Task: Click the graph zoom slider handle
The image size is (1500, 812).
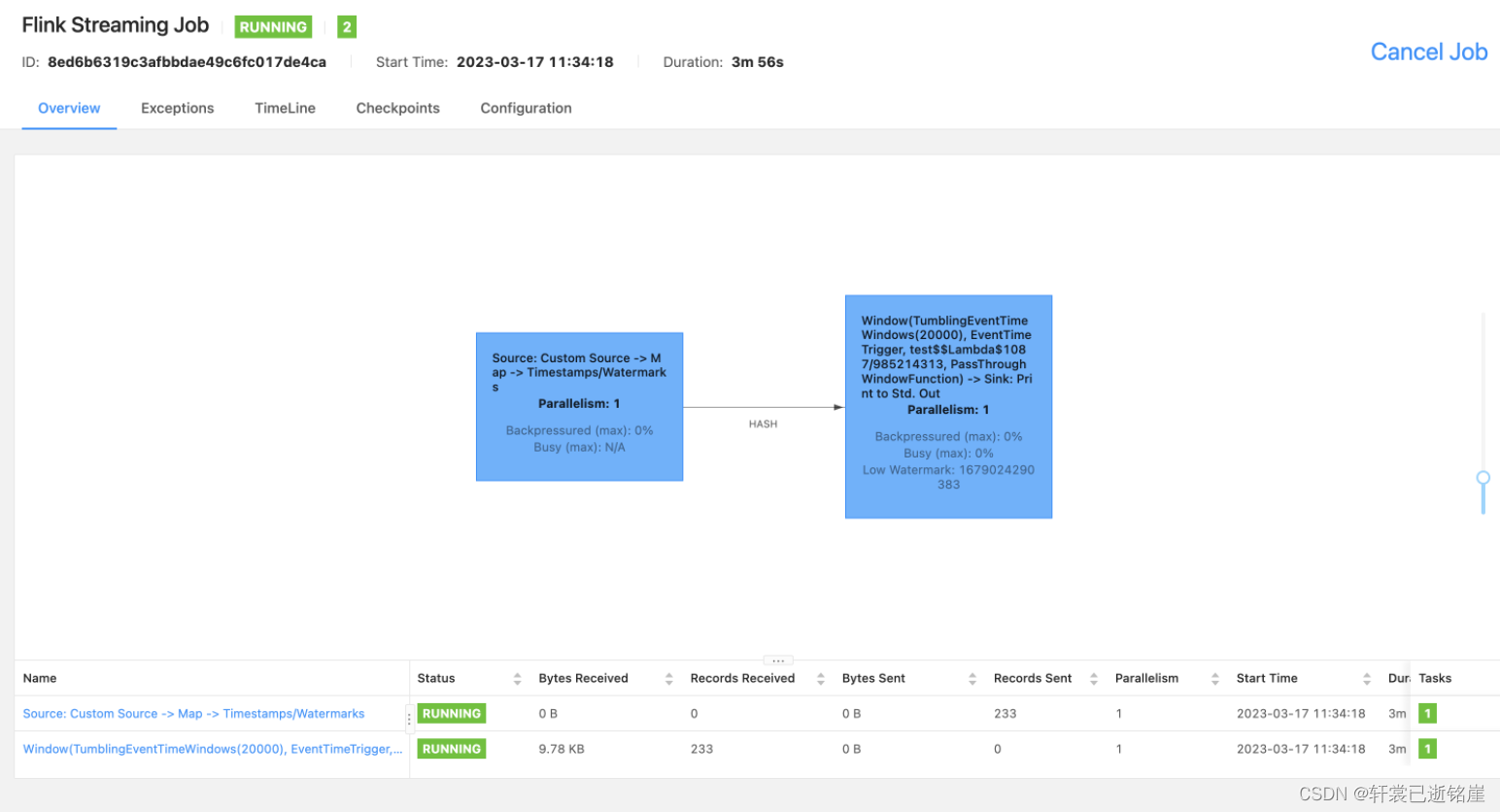Action: click(1483, 478)
